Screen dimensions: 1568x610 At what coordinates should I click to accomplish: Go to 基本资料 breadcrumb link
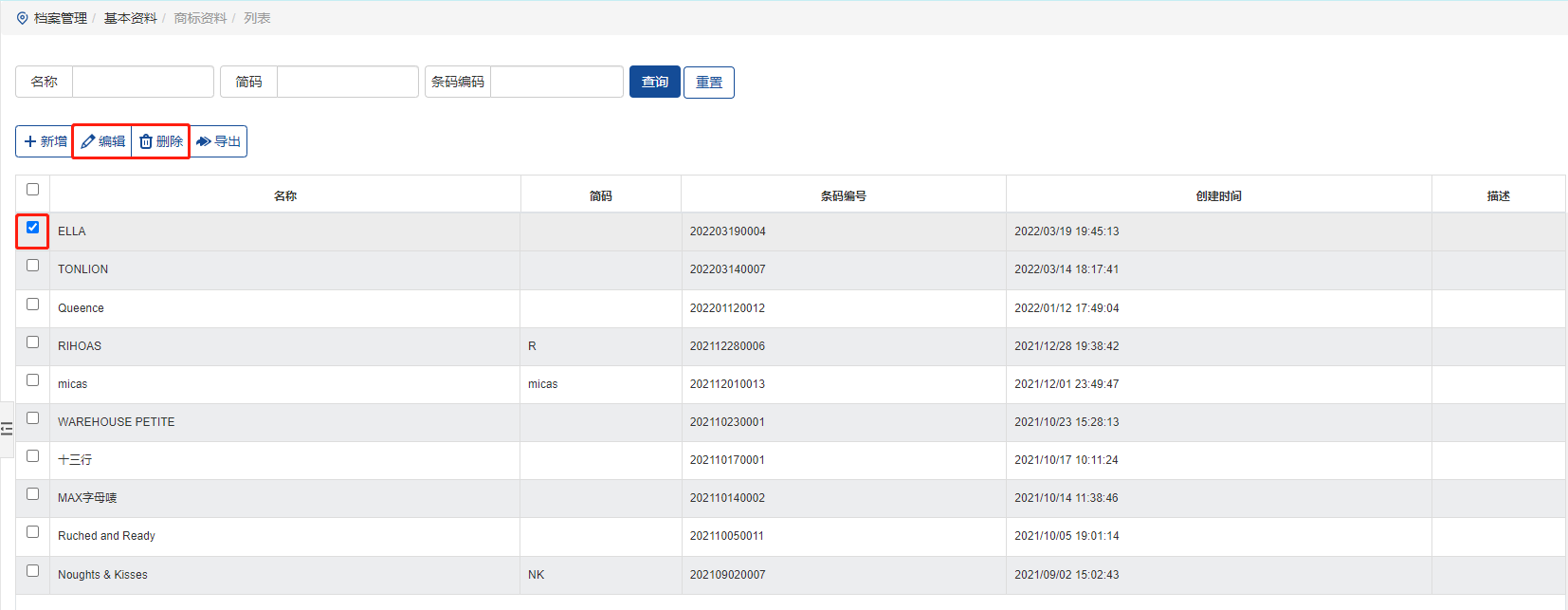pos(130,18)
